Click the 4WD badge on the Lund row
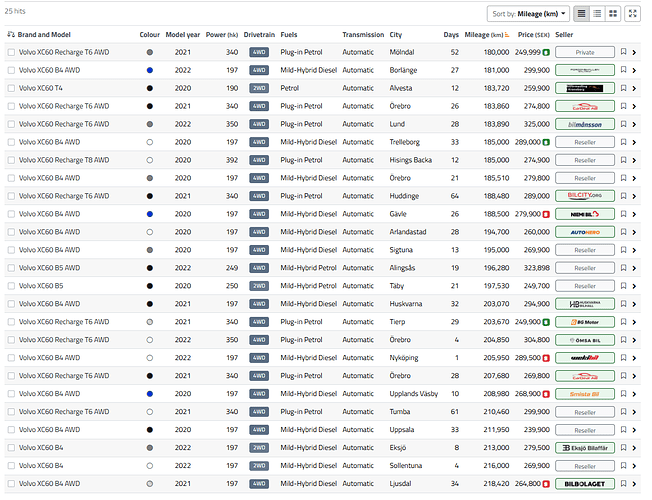 259,124
